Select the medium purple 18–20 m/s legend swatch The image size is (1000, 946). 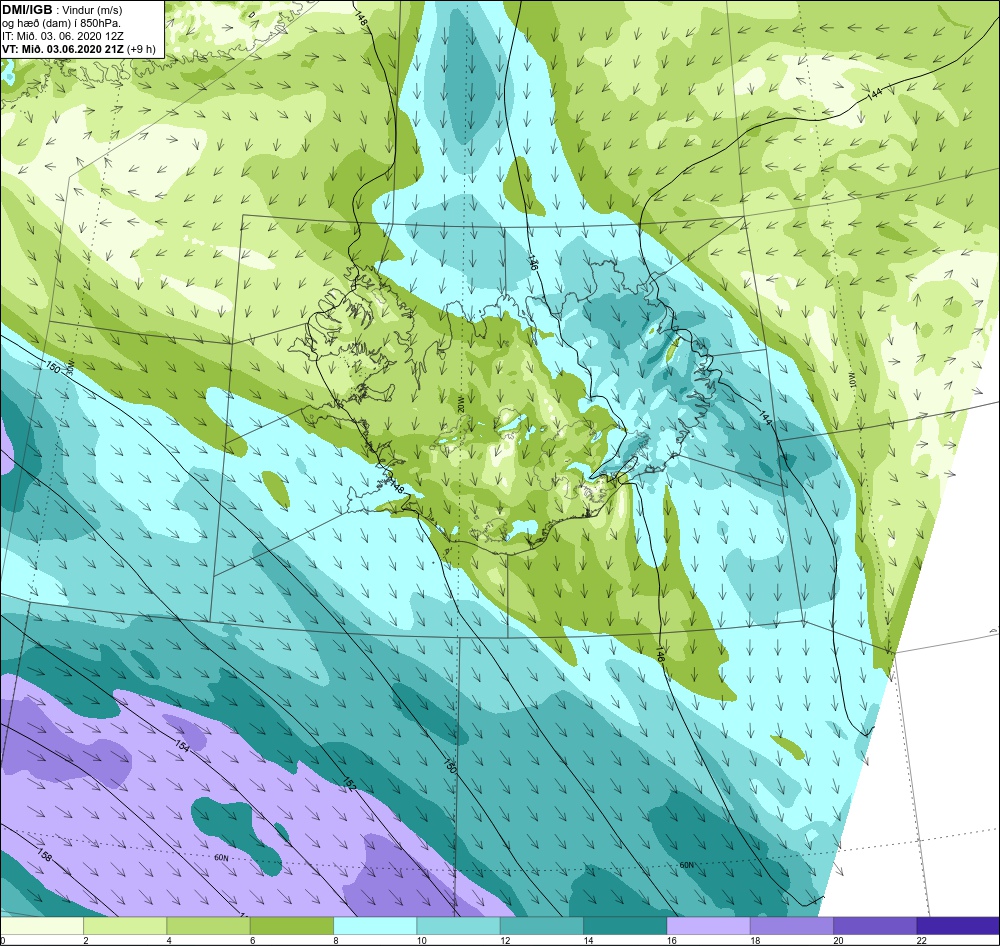click(x=791, y=925)
